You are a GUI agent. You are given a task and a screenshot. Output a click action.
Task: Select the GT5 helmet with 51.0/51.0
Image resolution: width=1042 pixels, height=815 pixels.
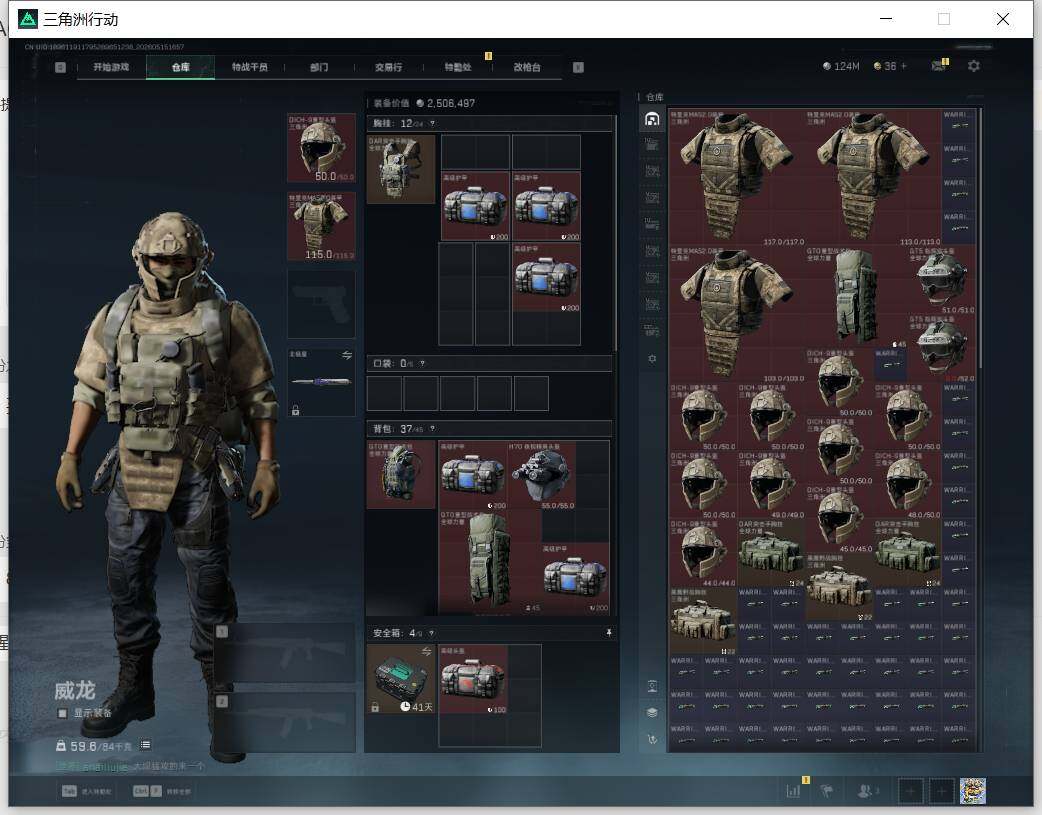coord(941,280)
